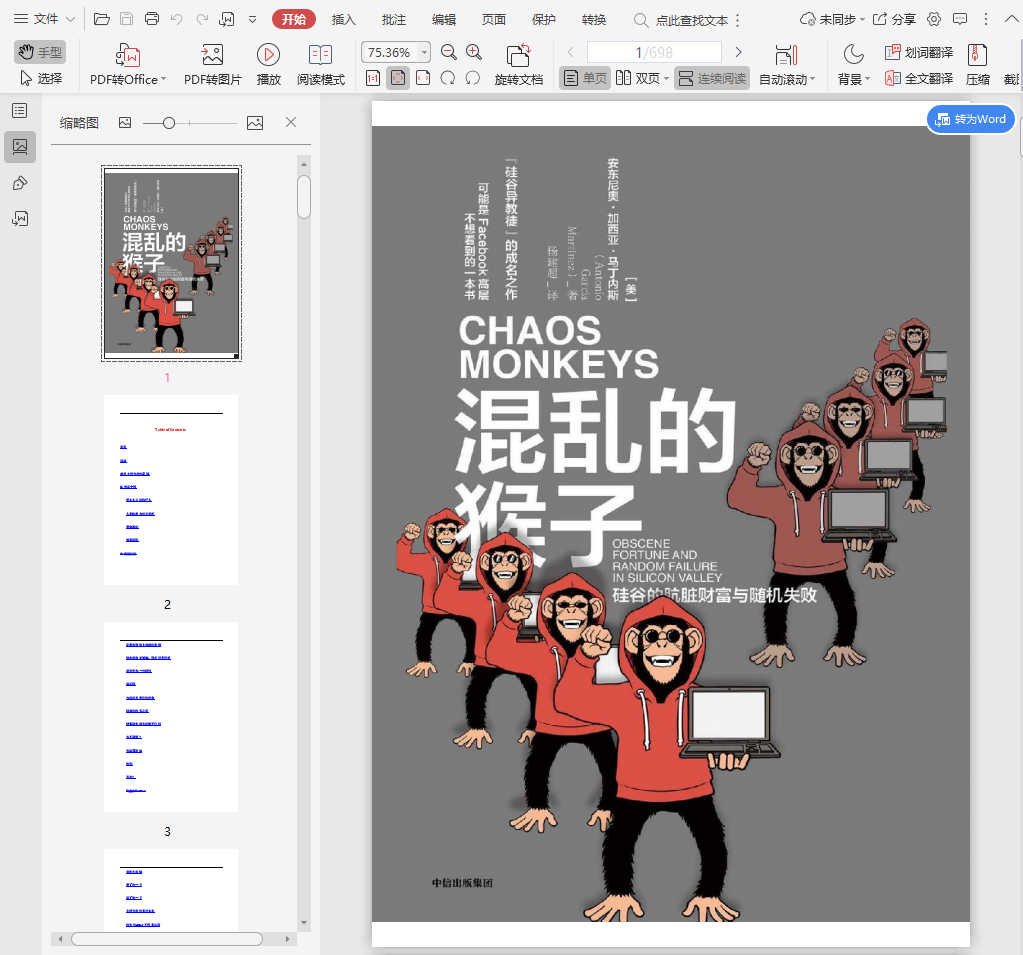
Task: Open settings gear icon in title bar
Action: pyautogui.click(x=934, y=19)
